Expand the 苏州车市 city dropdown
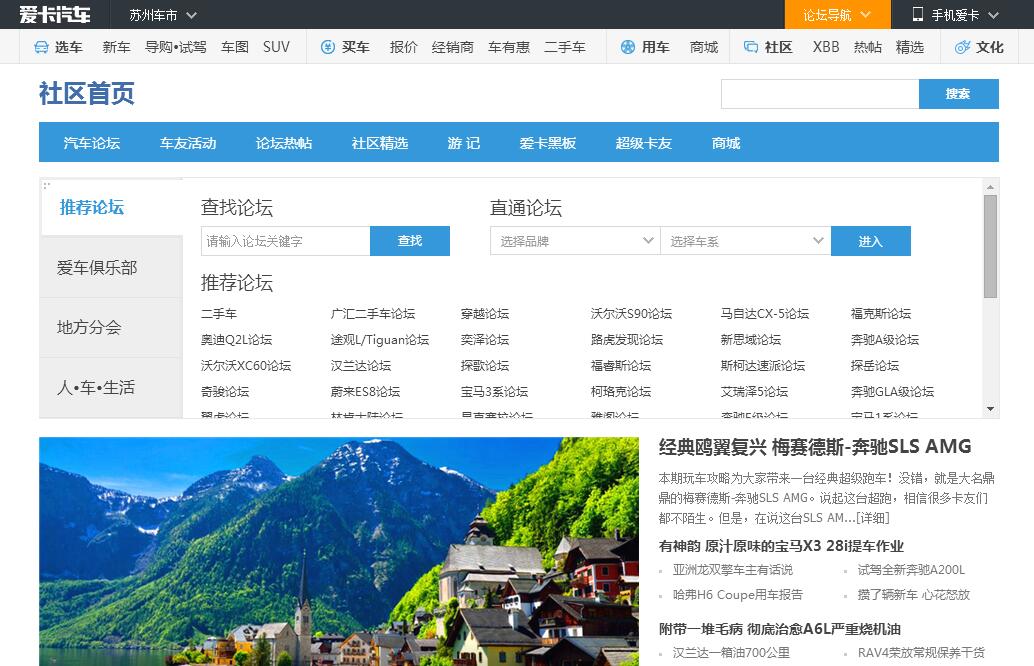This screenshot has height=666, width=1034. tap(163, 15)
